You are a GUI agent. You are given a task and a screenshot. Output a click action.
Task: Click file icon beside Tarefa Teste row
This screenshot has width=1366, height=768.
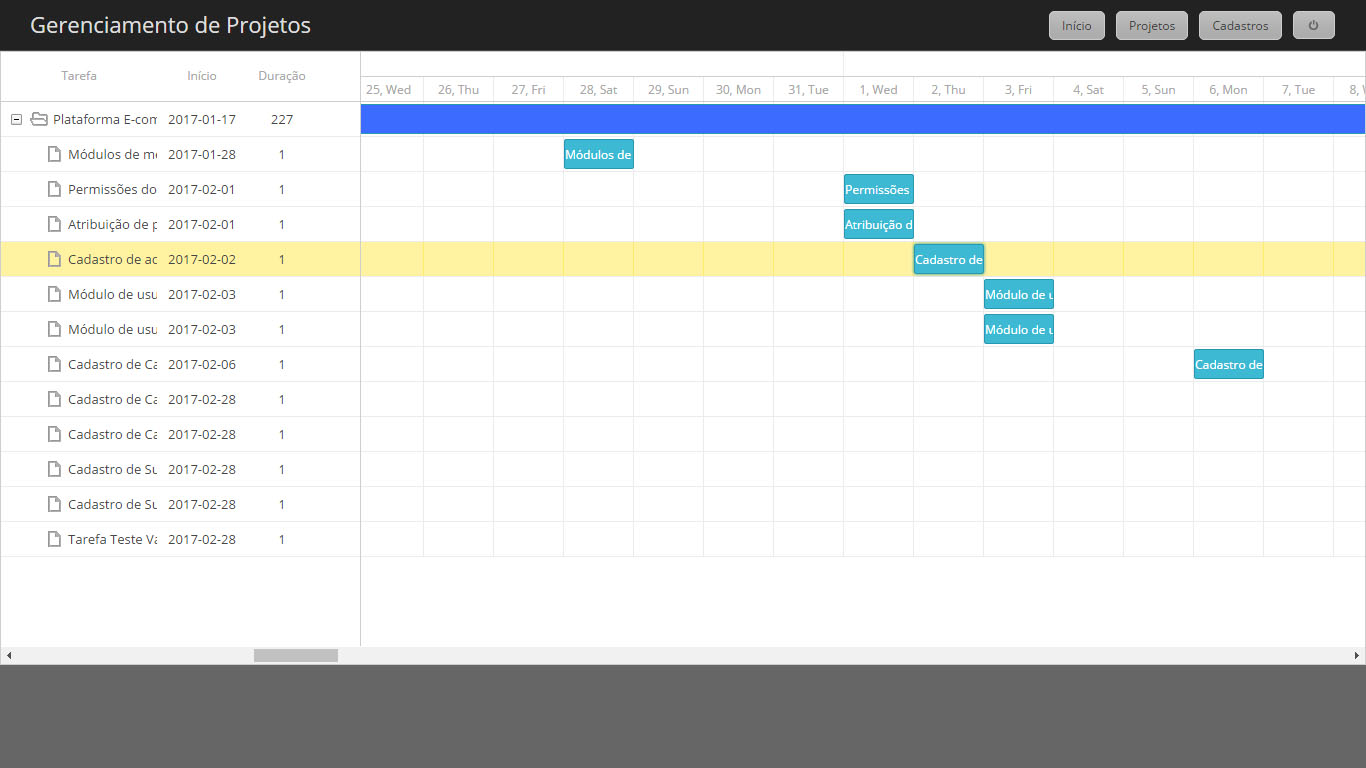55,540
